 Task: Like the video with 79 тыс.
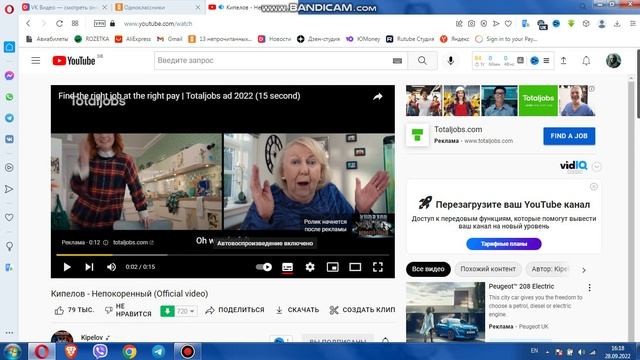pyautogui.click(x=74, y=310)
